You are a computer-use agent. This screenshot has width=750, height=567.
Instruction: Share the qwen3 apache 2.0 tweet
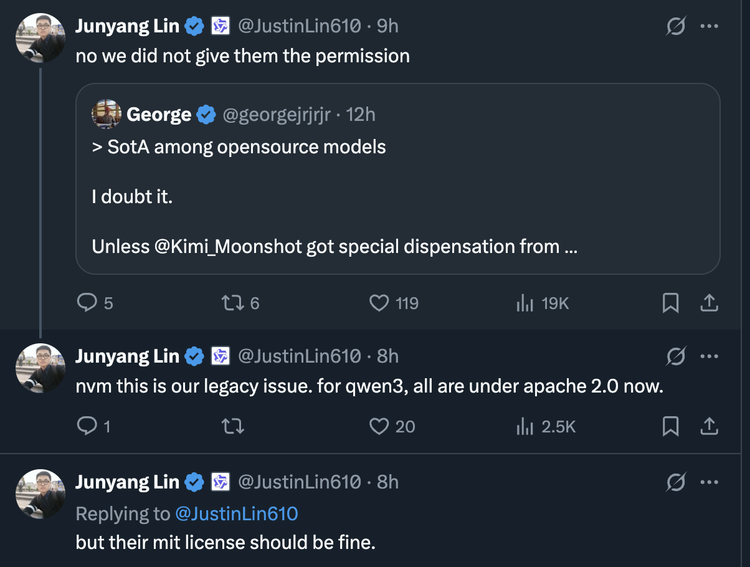coord(708,426)
